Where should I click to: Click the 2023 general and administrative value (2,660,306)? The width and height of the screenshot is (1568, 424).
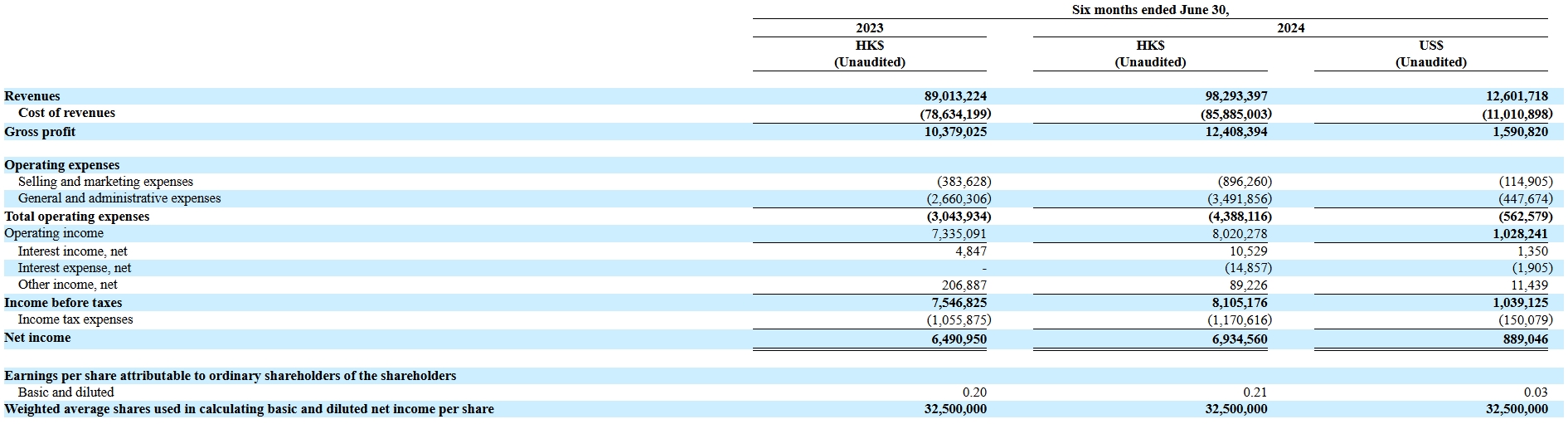(x=959, y=199)
